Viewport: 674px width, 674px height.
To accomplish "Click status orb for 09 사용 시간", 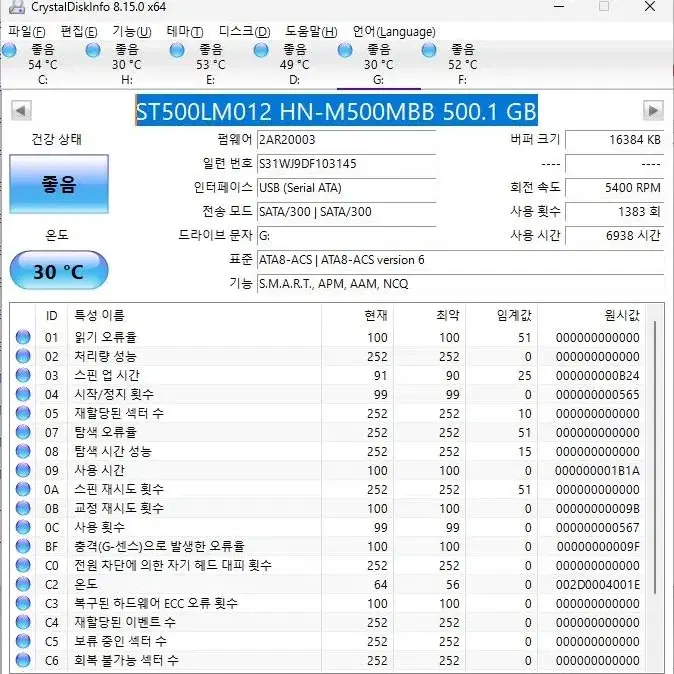I will click(23, 470).
